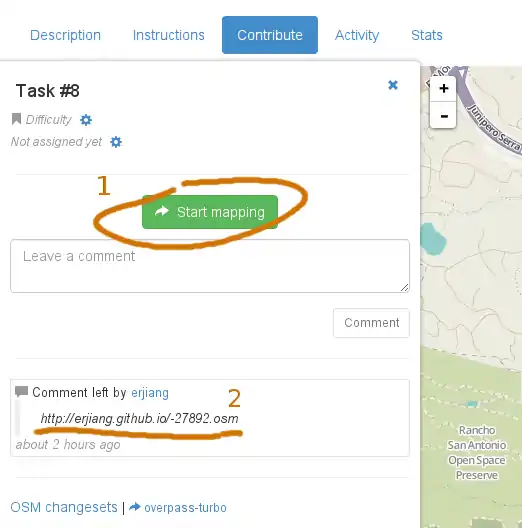Click the Start mapping button
This screenshot has width=522, height=528.
[210, 212]
